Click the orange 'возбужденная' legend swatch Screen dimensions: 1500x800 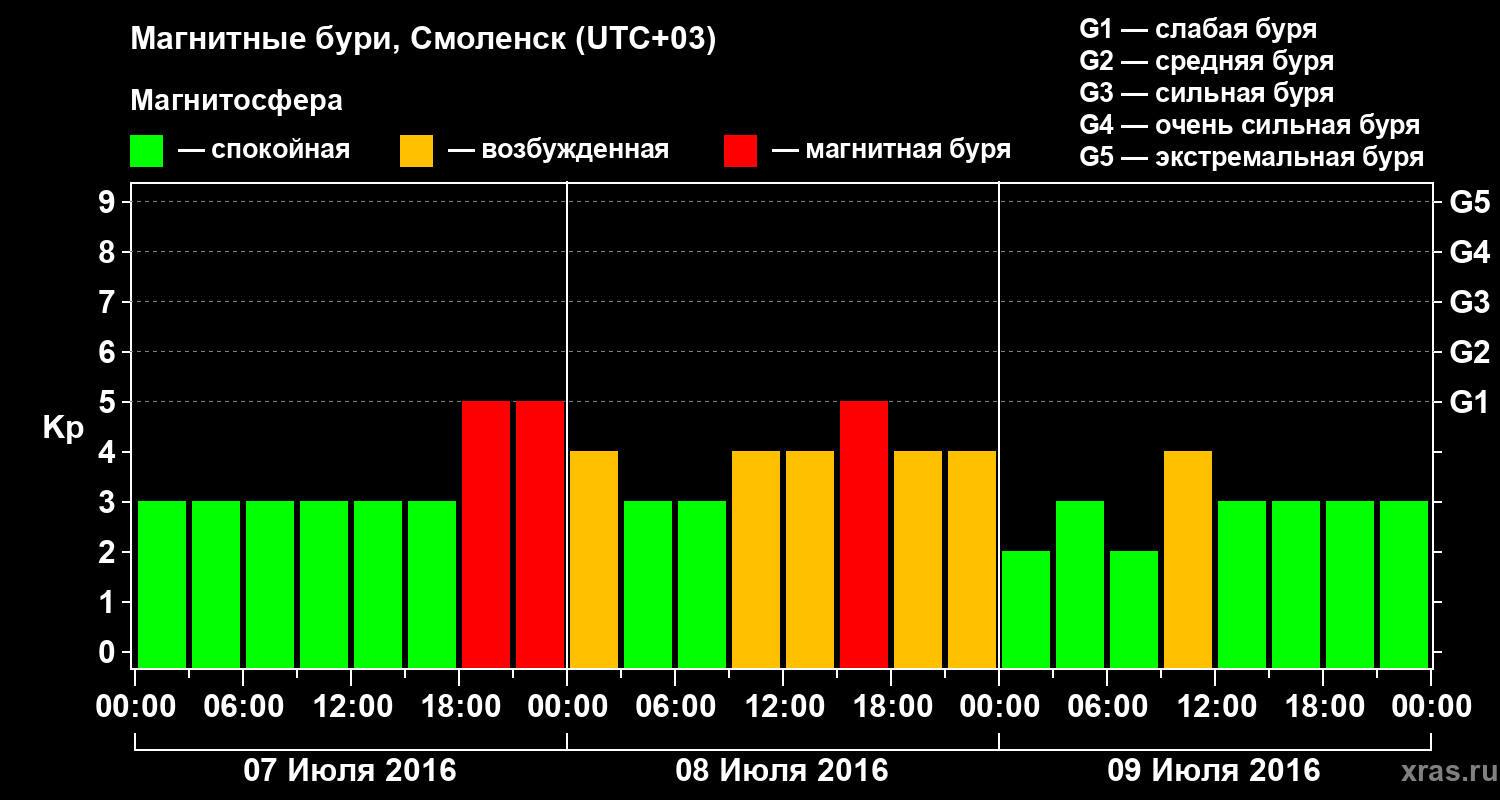[416, 151]
